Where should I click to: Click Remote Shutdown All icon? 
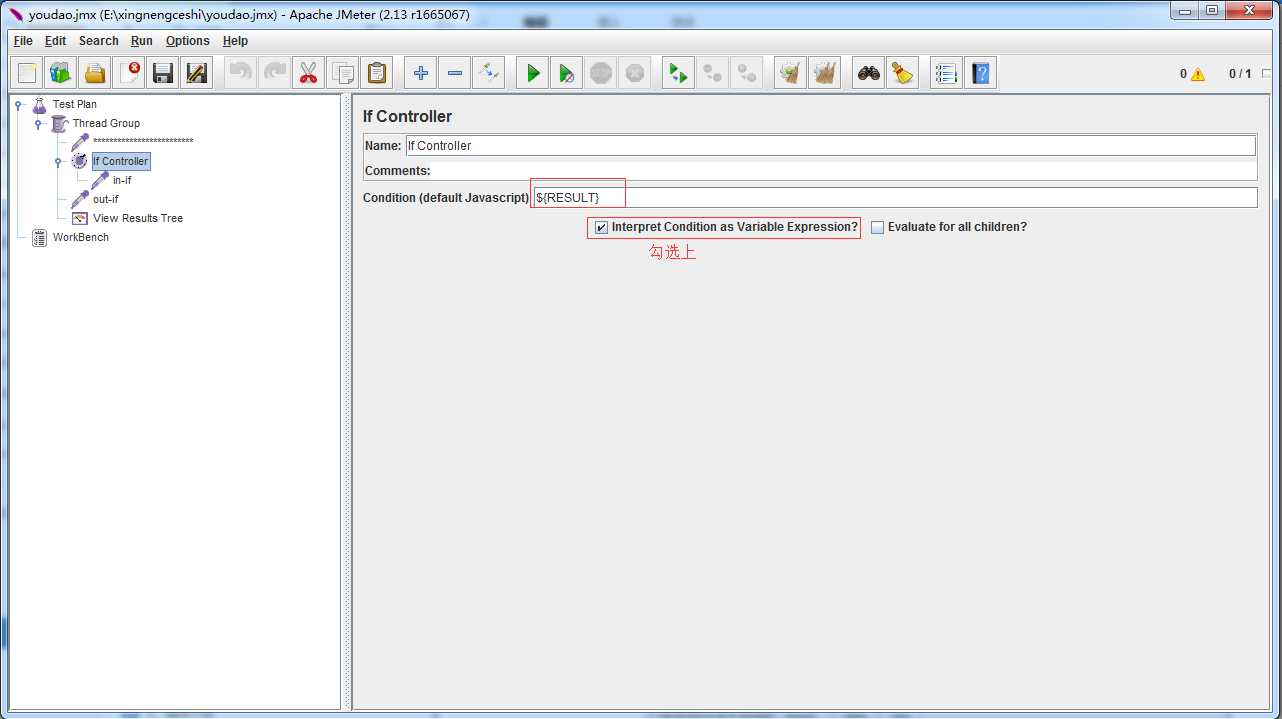(x=747, y=73)
